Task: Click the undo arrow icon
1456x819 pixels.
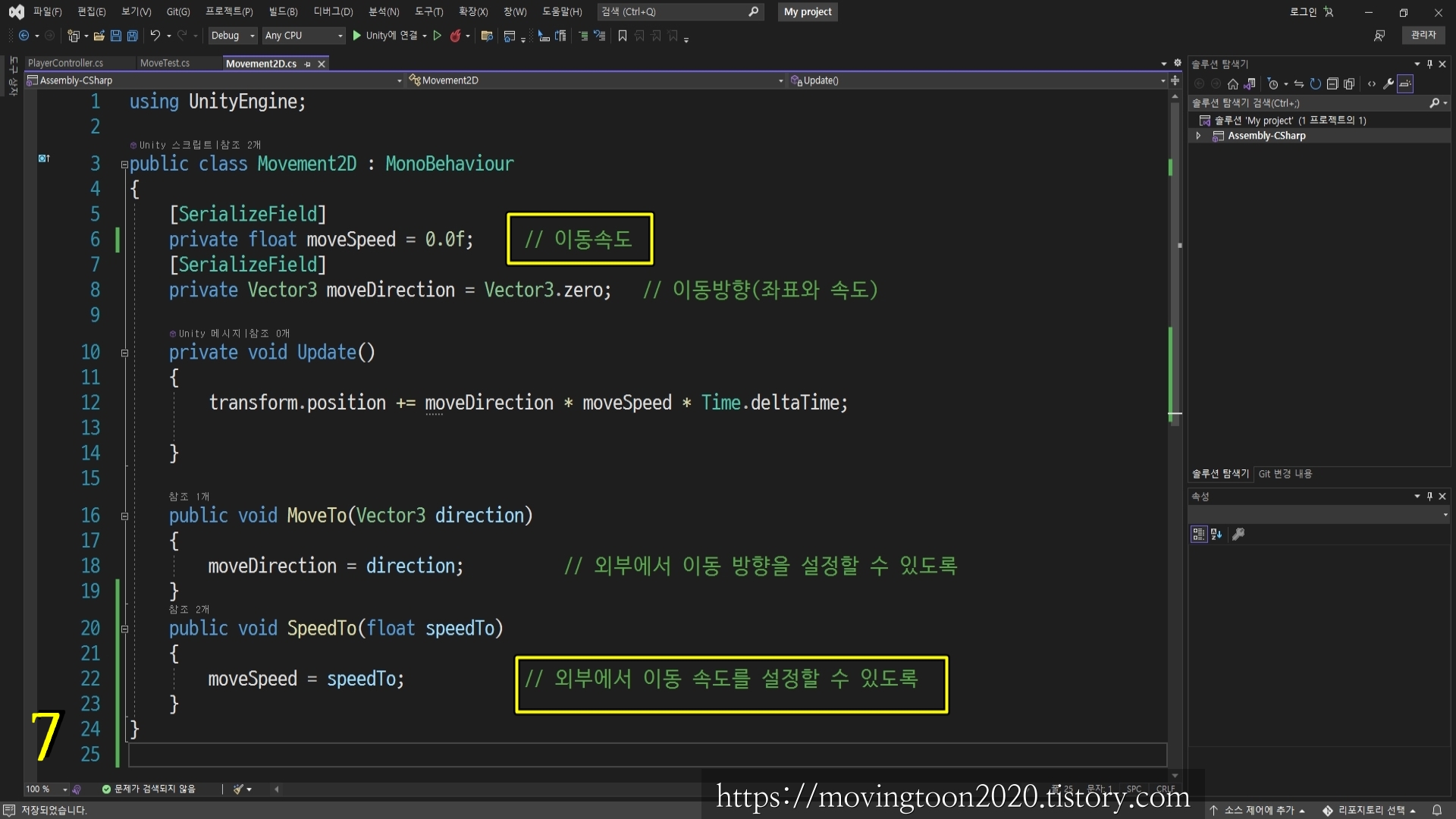Action: (155, 36)
